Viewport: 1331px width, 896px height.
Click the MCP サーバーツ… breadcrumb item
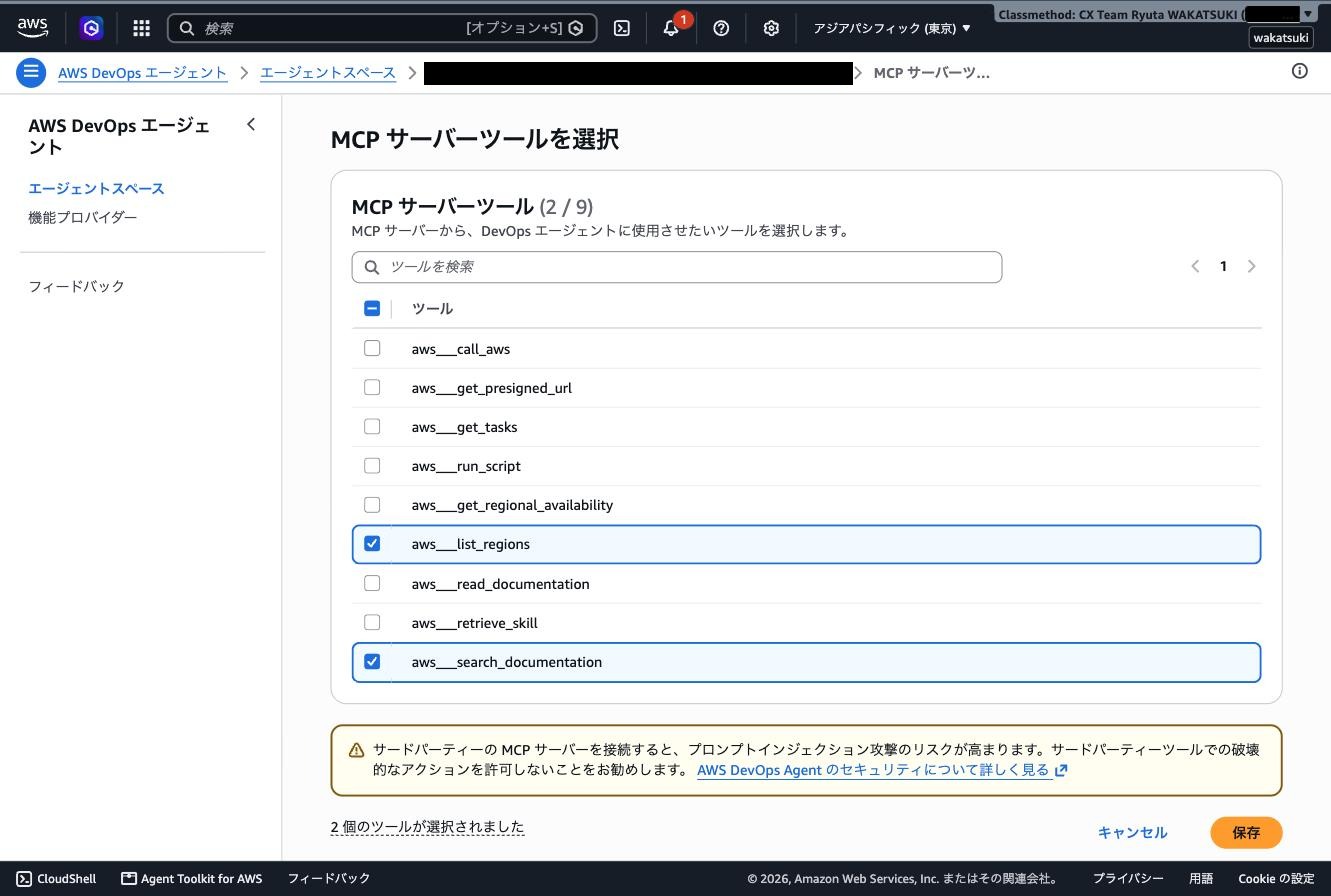(x=932, y=73)
